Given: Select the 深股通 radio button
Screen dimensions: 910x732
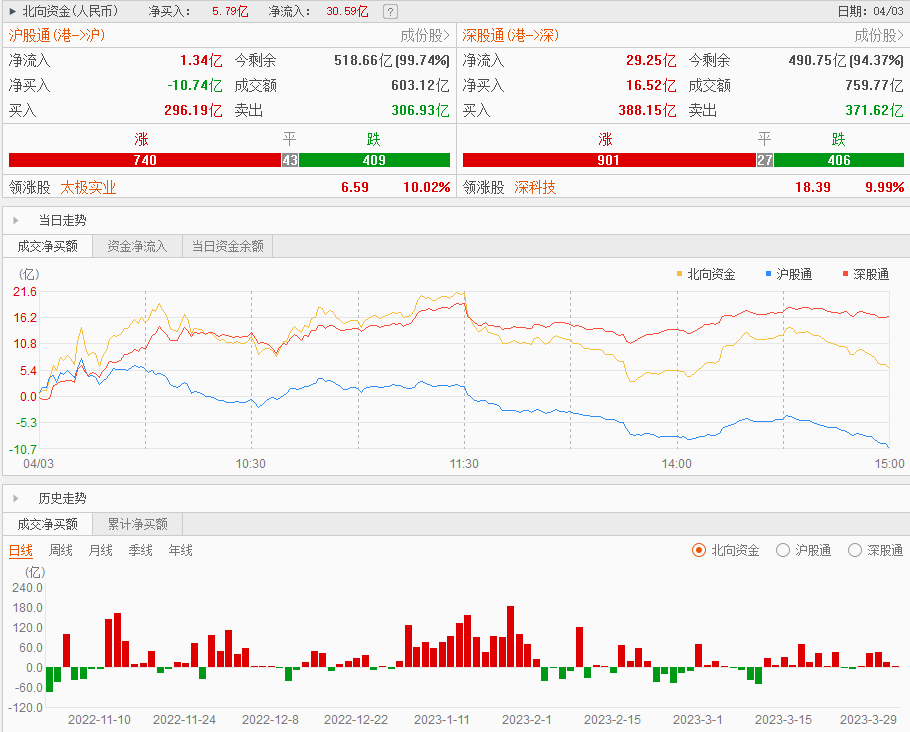Looking at the screenshot, I should coord(855,550).
